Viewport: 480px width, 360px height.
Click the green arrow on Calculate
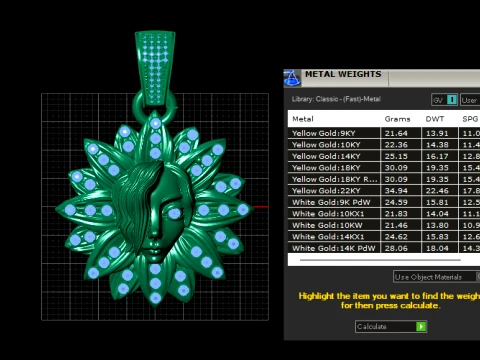[x=421, y=326]
